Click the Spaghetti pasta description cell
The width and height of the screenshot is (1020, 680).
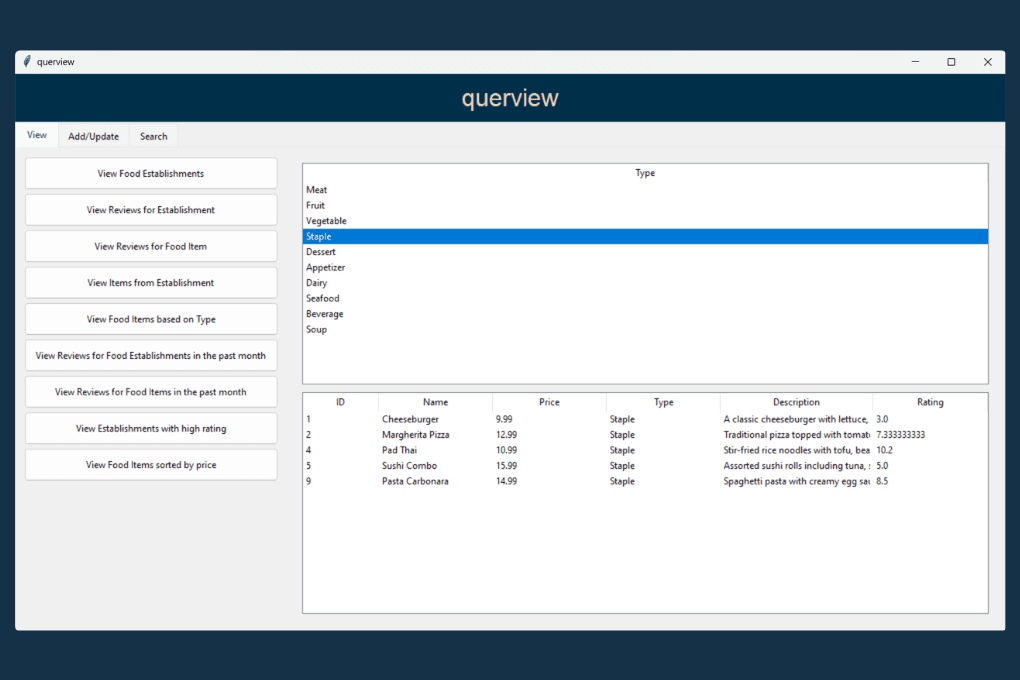pyautogui.click(x=796, y=482)
